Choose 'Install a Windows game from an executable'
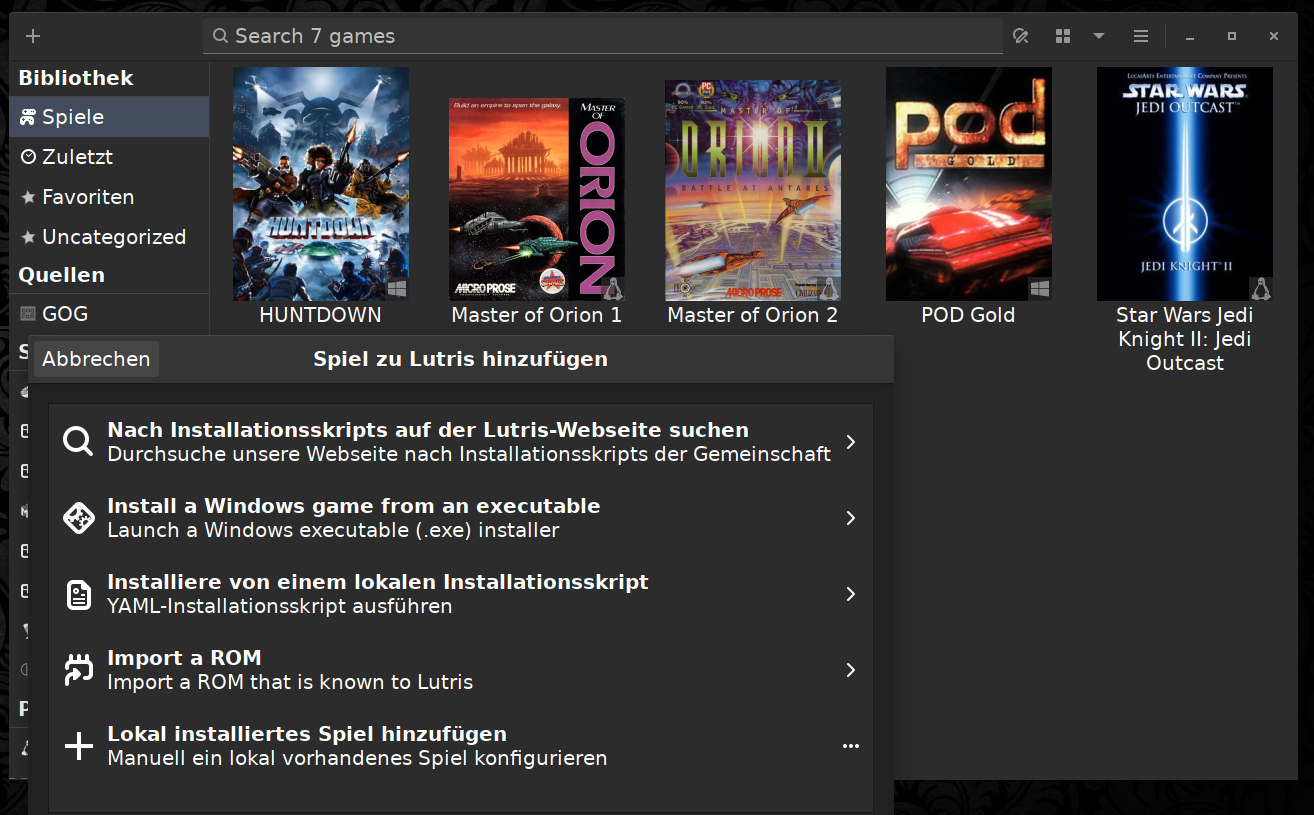This screenshot has width=1314, height=815. click(461, 518)
